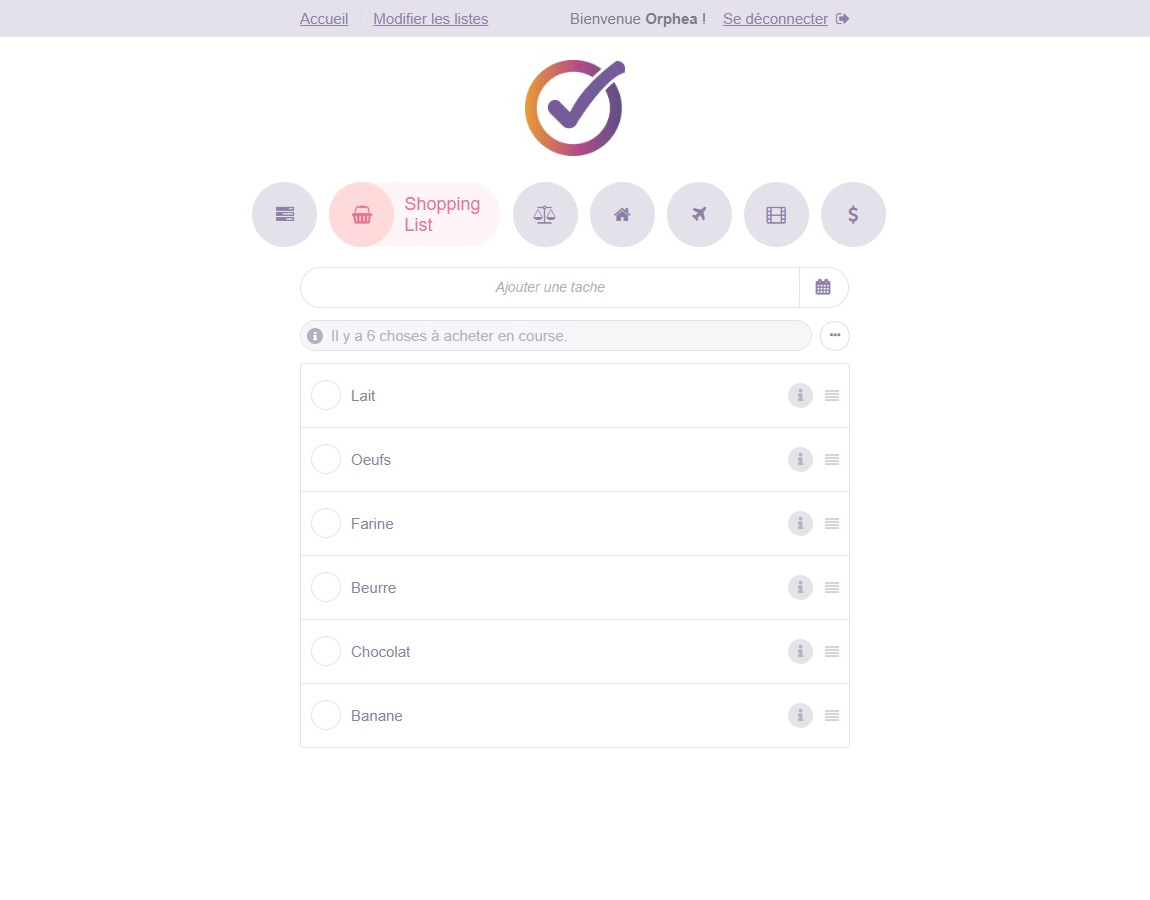Viewport: 1150px width, 900px height.
Task: Show info for the Lait item
Action: tap(800, 396)
